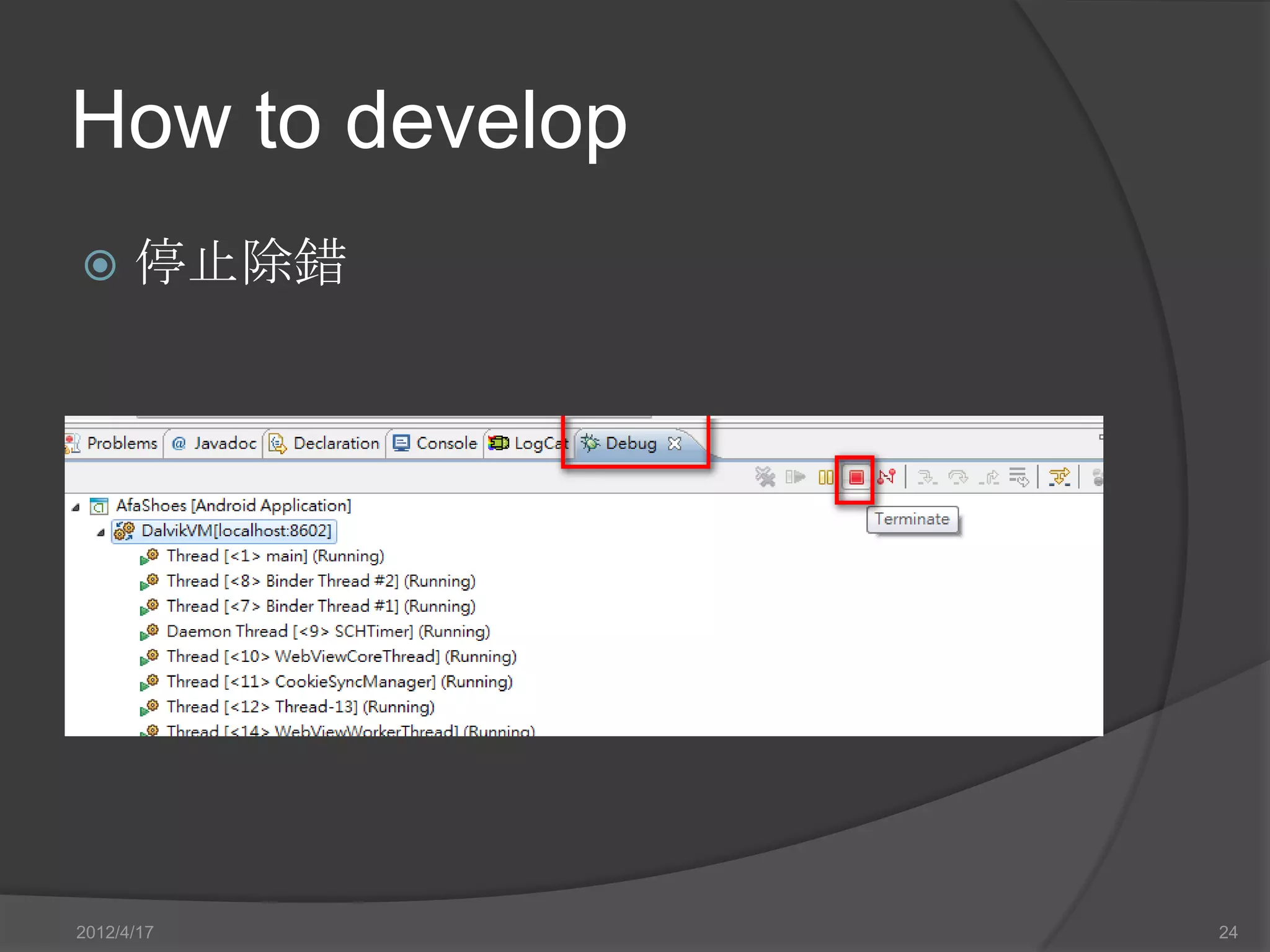Open the Console tab
Viewport: 1270px width, 952px height.
[x=435, y=444]
